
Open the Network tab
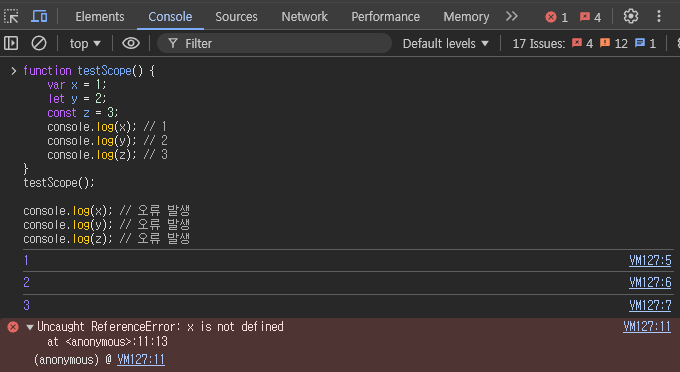(x=304, y=16)
